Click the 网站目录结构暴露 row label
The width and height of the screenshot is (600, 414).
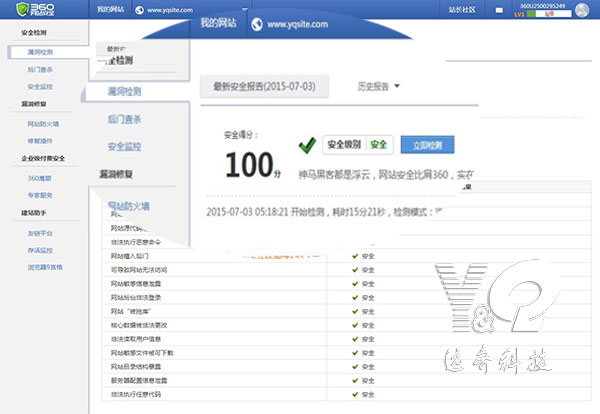tap(136, 367)
